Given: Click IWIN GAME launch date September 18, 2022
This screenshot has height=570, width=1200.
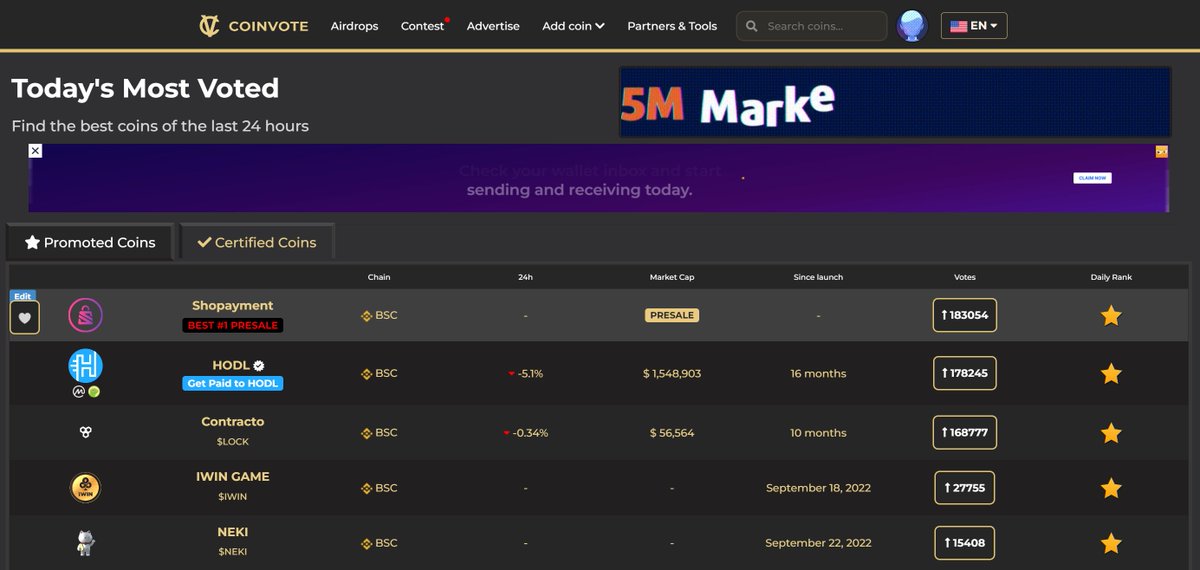Looking at the screenshot, I should 818,488.
